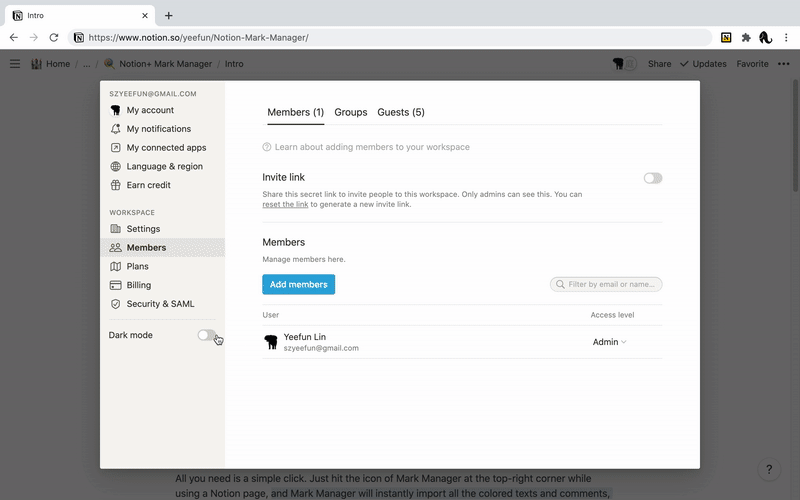Image resolution: width=800 pixels, height=500 pixels.
Task: Click the Filter by email or name field
Action: (x=606, y=284)
